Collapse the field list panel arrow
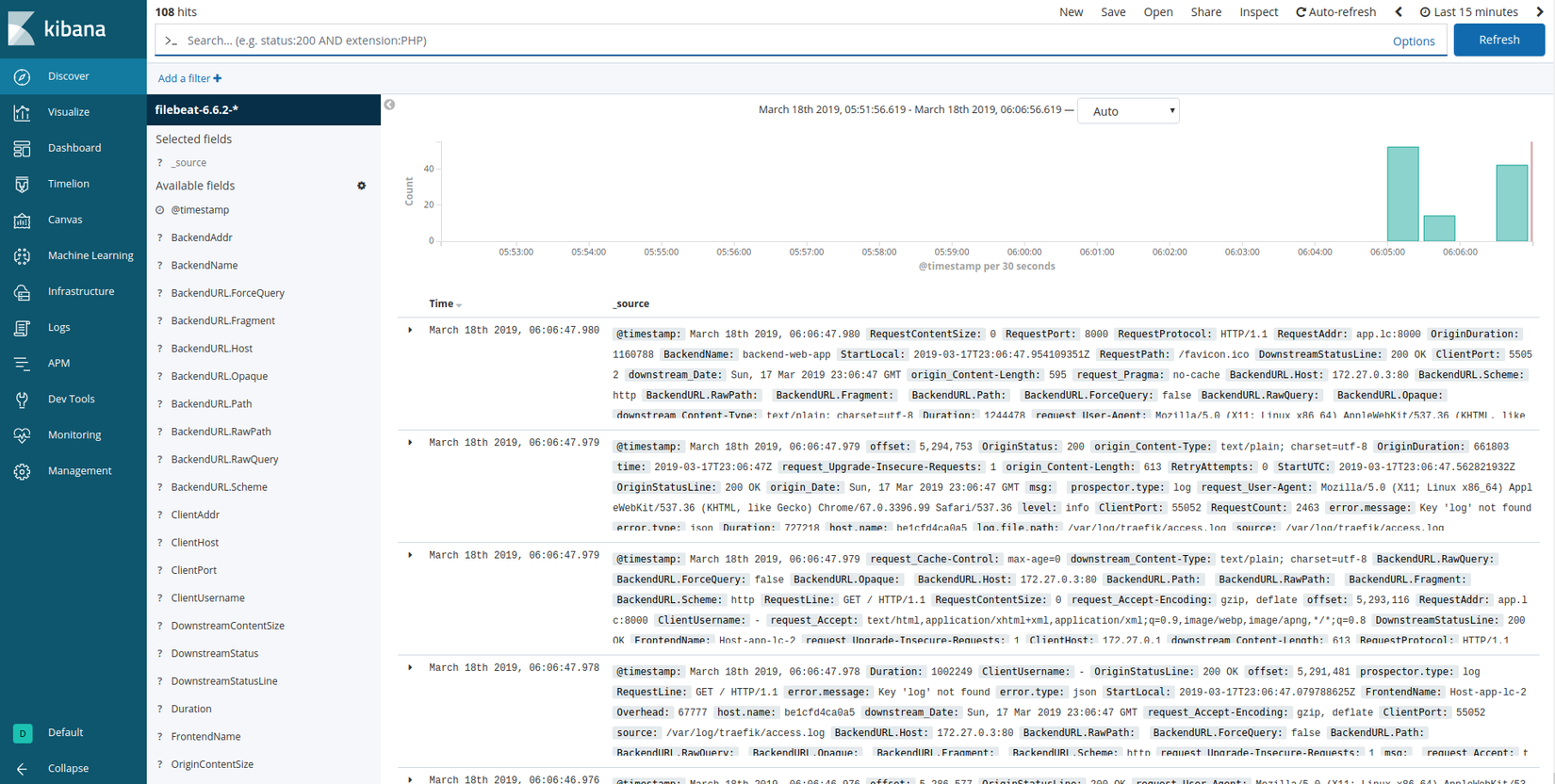Screen dimensions: 1555x784 tap(389, 105)
